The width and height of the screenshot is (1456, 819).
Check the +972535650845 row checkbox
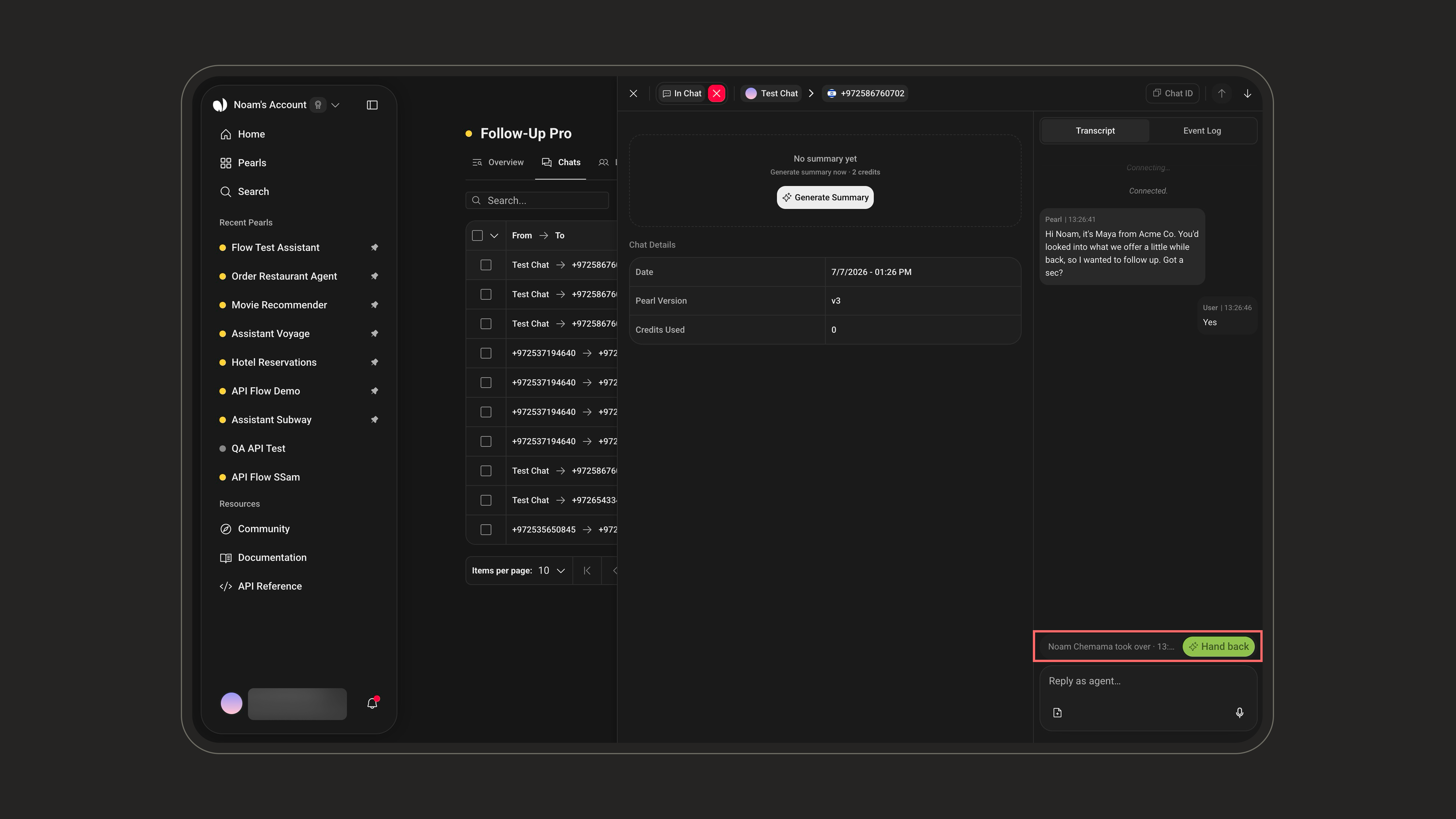click(x=486, y=530)
